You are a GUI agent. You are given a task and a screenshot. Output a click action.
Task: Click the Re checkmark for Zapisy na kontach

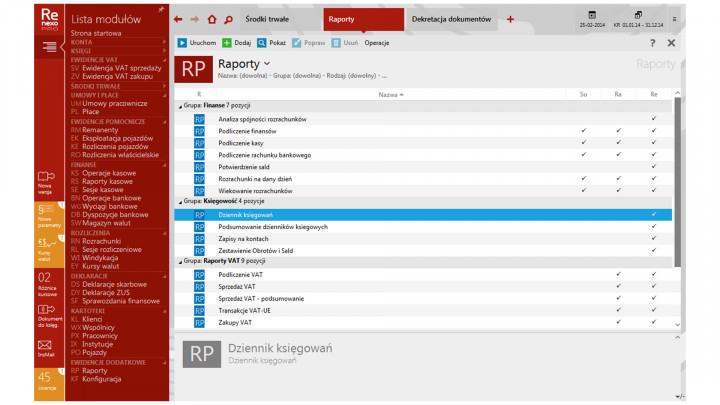(653, 238)
